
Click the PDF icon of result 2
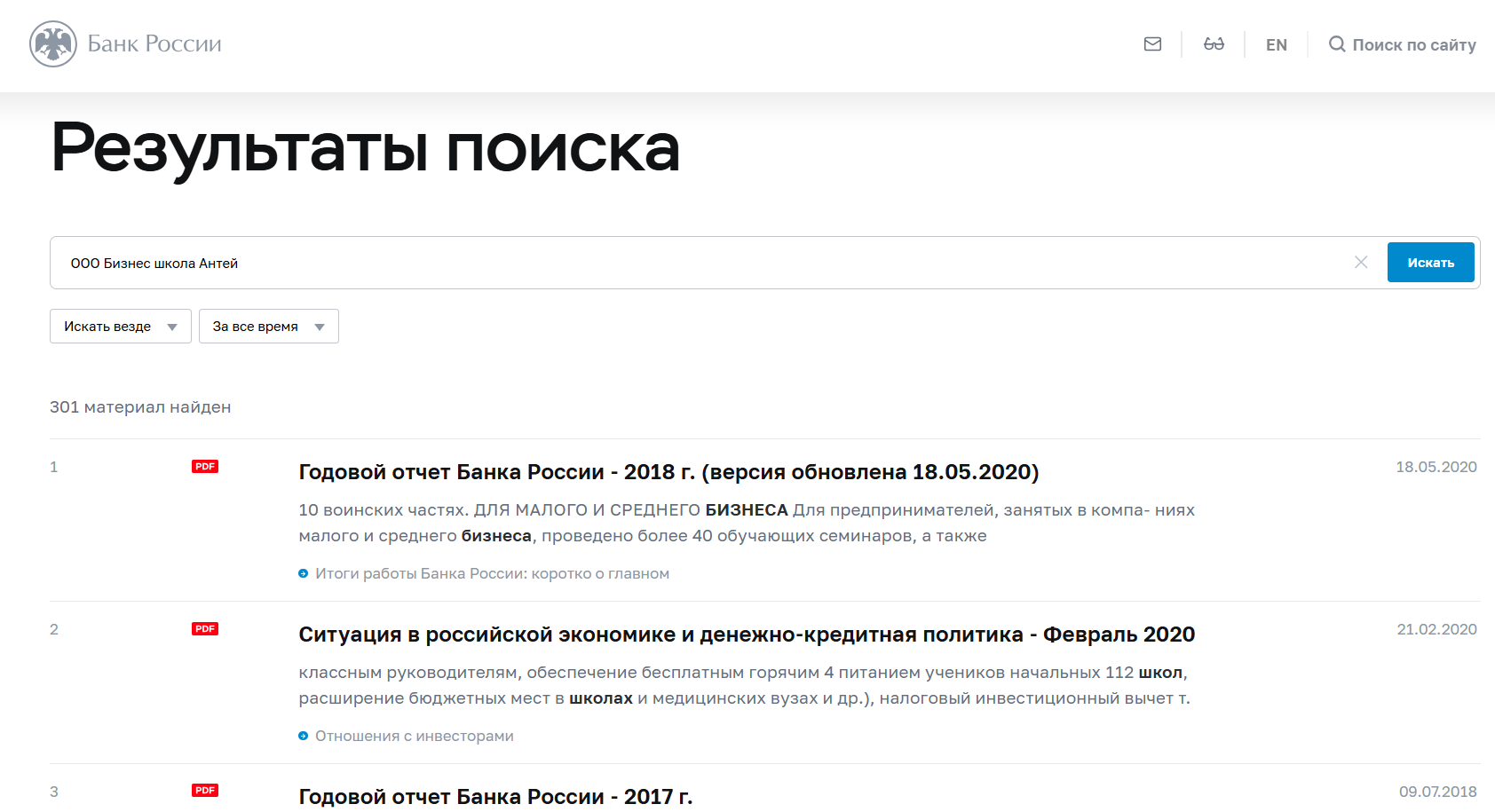[x=205, y=629]
